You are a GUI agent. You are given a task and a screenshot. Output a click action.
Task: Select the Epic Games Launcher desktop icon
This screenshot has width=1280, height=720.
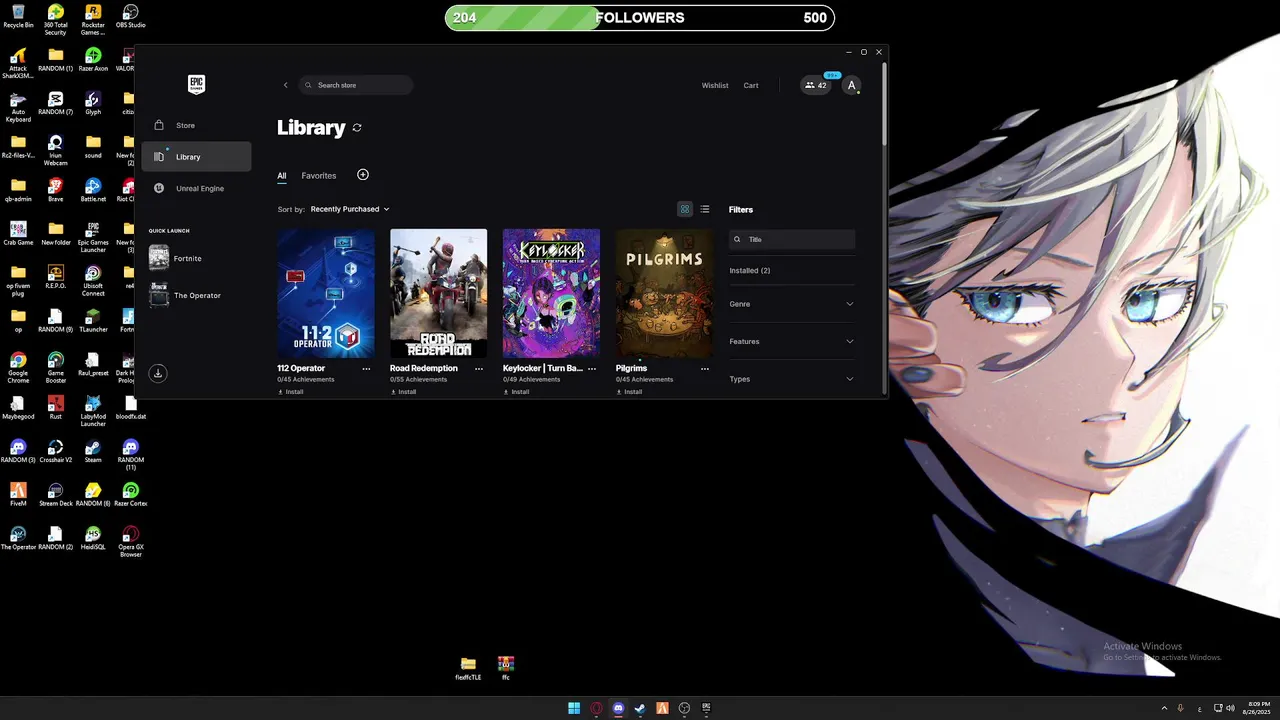pyautogui.click(x=93, y=237)
